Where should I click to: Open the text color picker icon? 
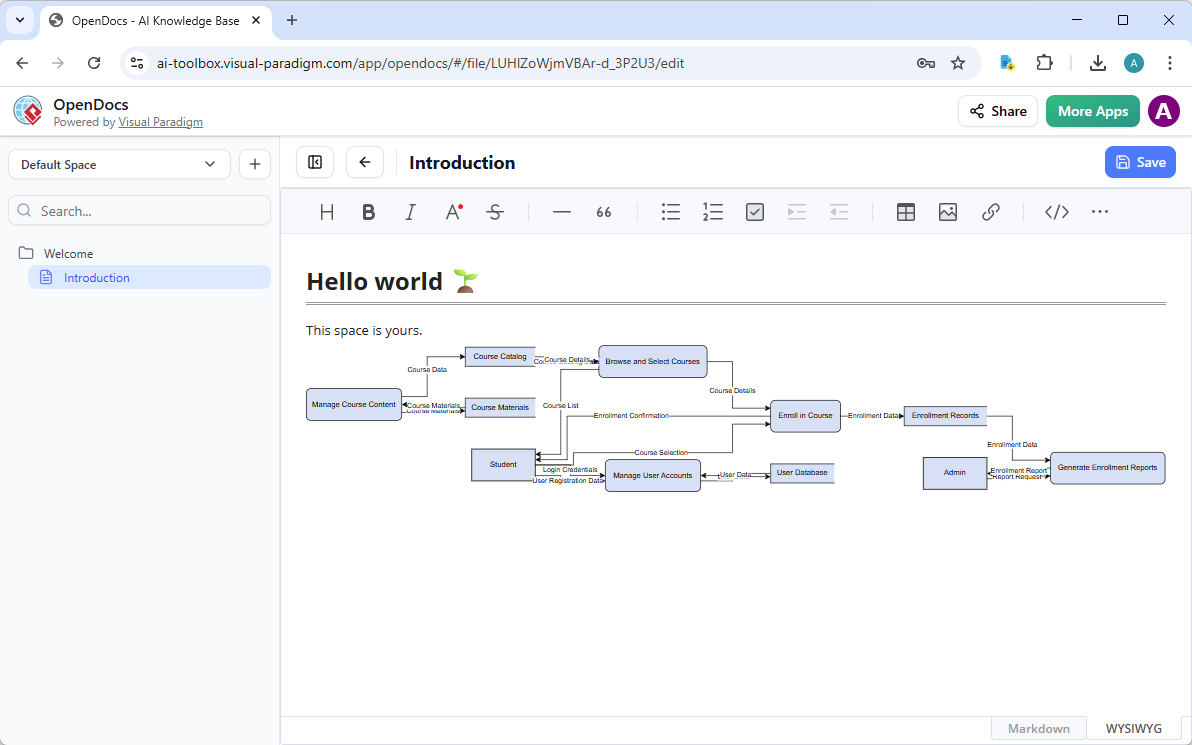pyautogui.click(x=452, y=211)
